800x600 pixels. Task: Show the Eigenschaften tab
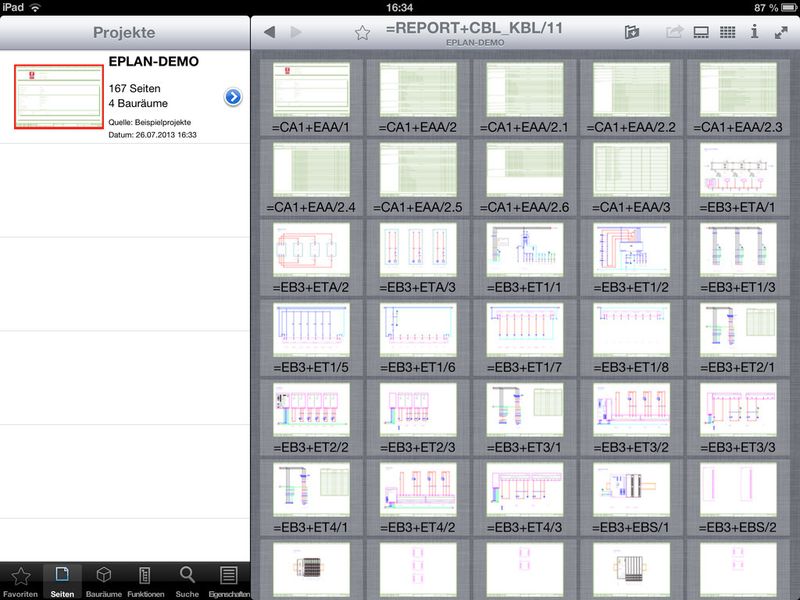point(229,581)
